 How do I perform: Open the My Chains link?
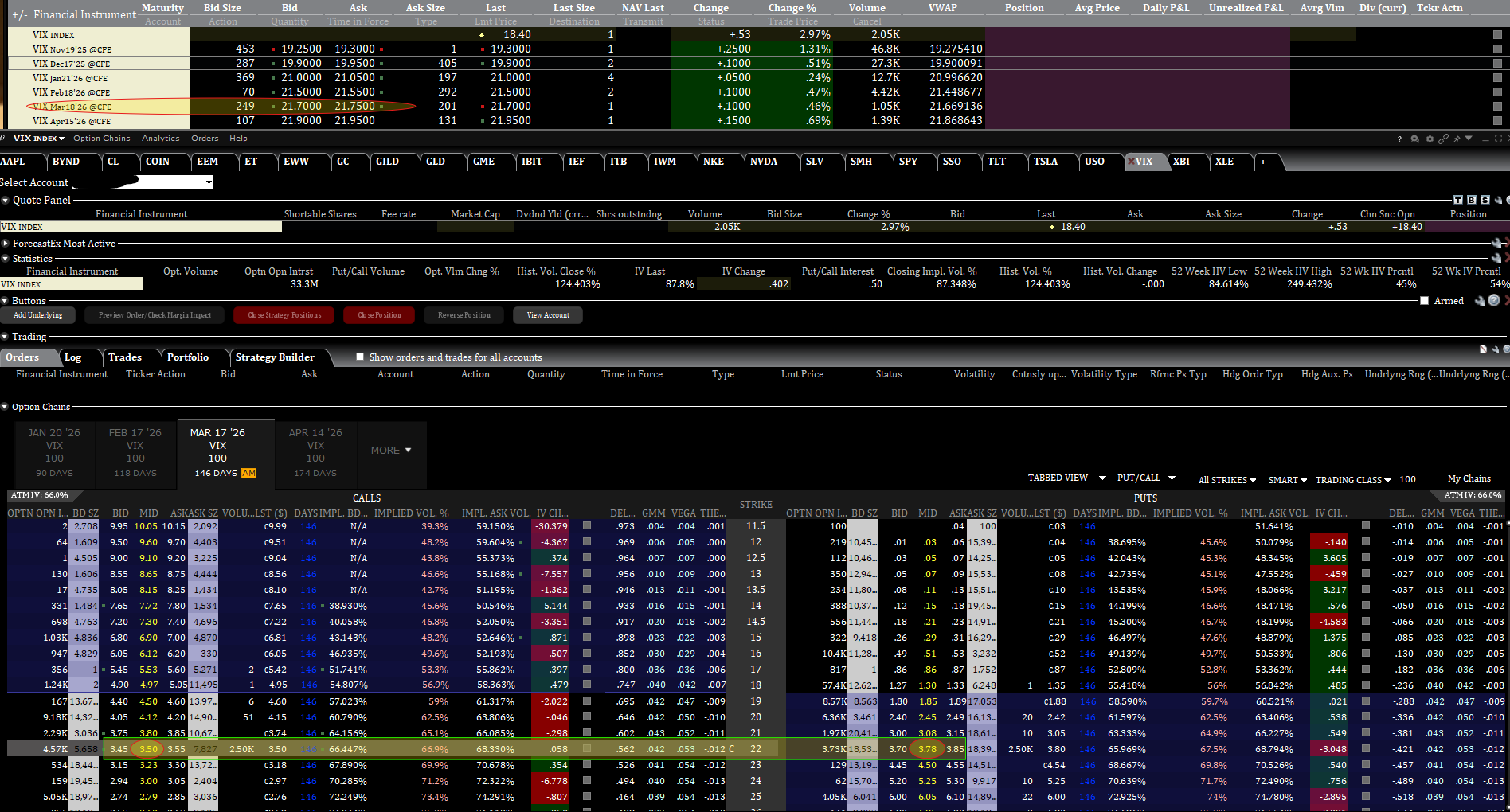1469,478
